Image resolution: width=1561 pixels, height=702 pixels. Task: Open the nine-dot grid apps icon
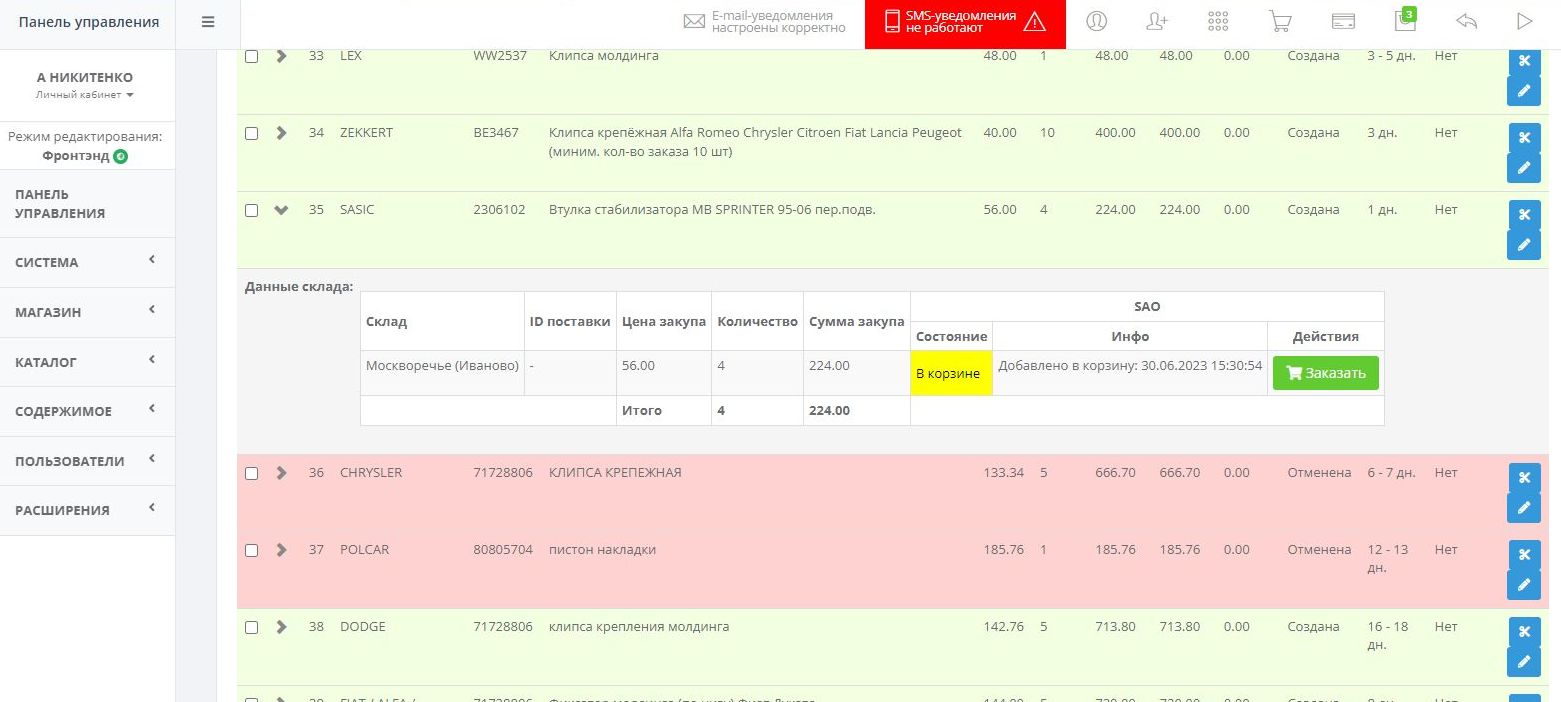tap(1218, 22)
